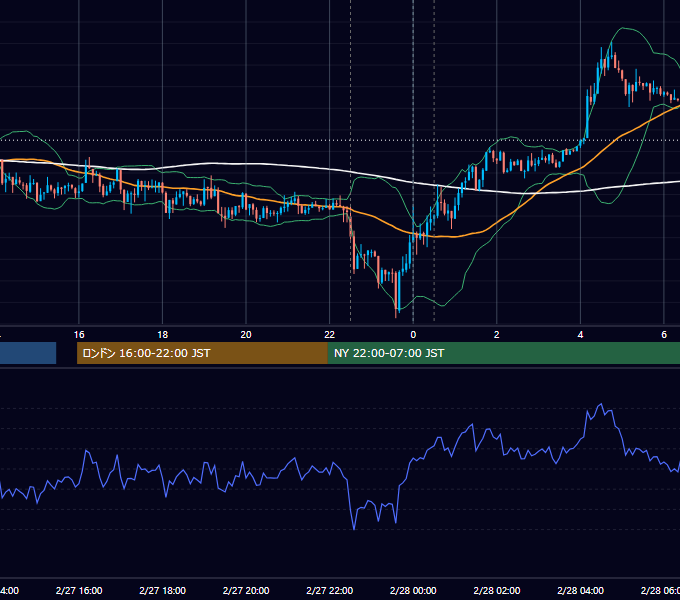Screen dimensions: 680x600
Task: Click the "22" hour label on price chart axis
Action: (330, 335)
